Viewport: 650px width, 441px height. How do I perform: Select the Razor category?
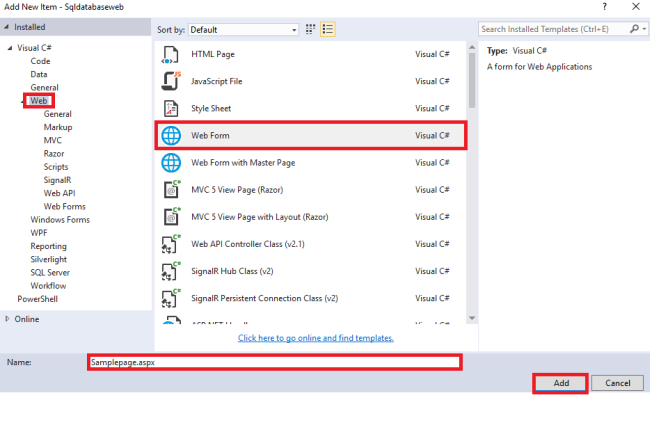(x=54, y=154)
